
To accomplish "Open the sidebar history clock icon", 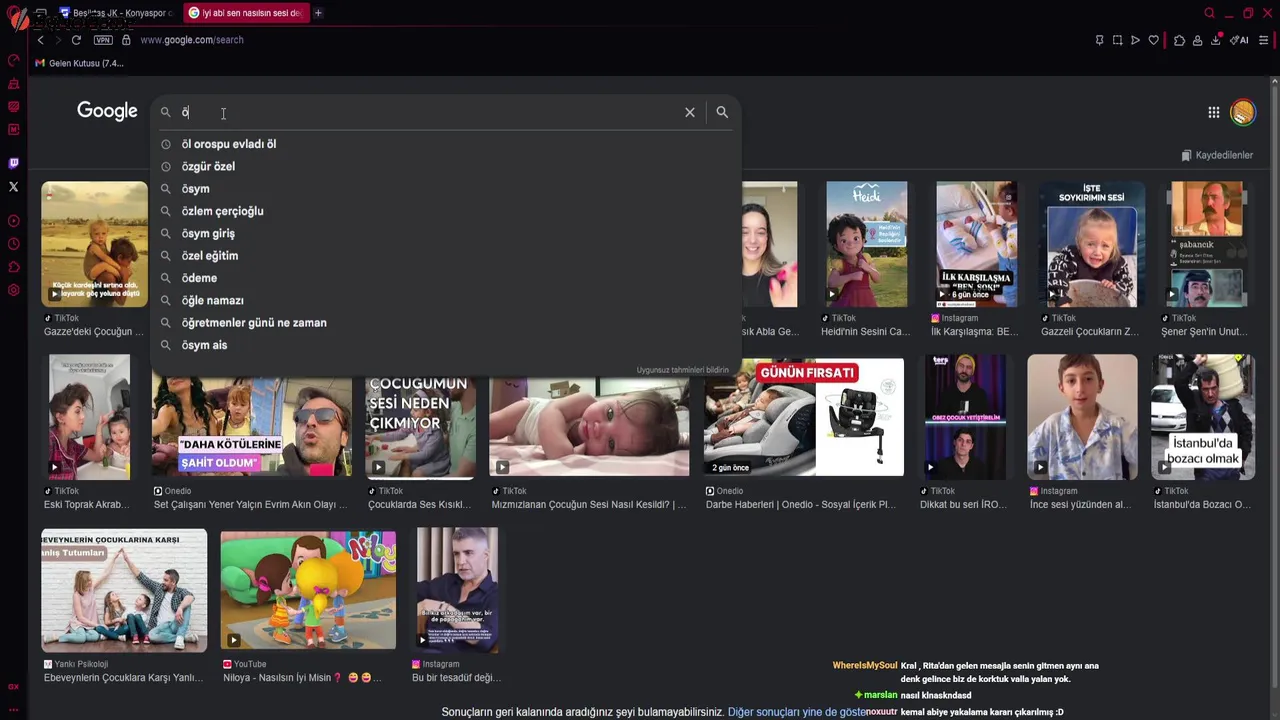I will 13,244.
